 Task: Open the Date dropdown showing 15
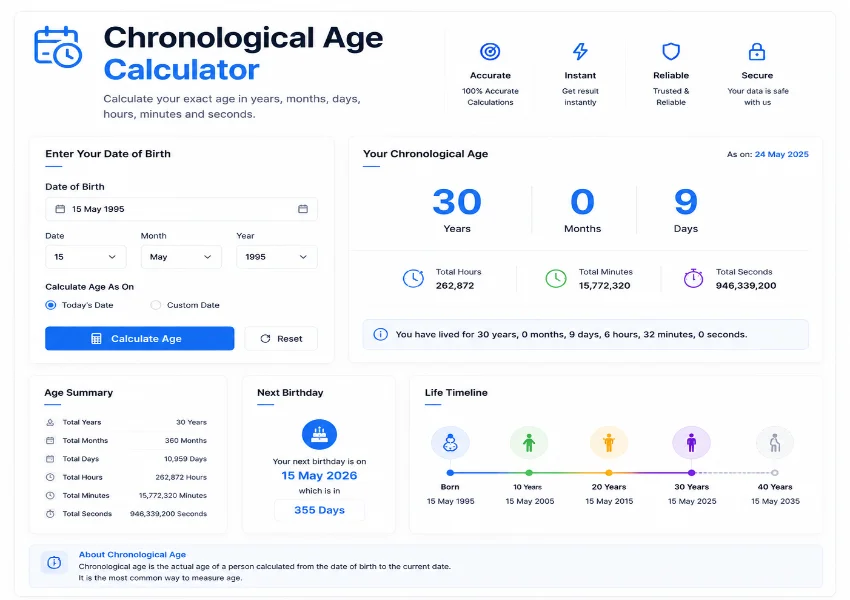(x=86, y=257)
